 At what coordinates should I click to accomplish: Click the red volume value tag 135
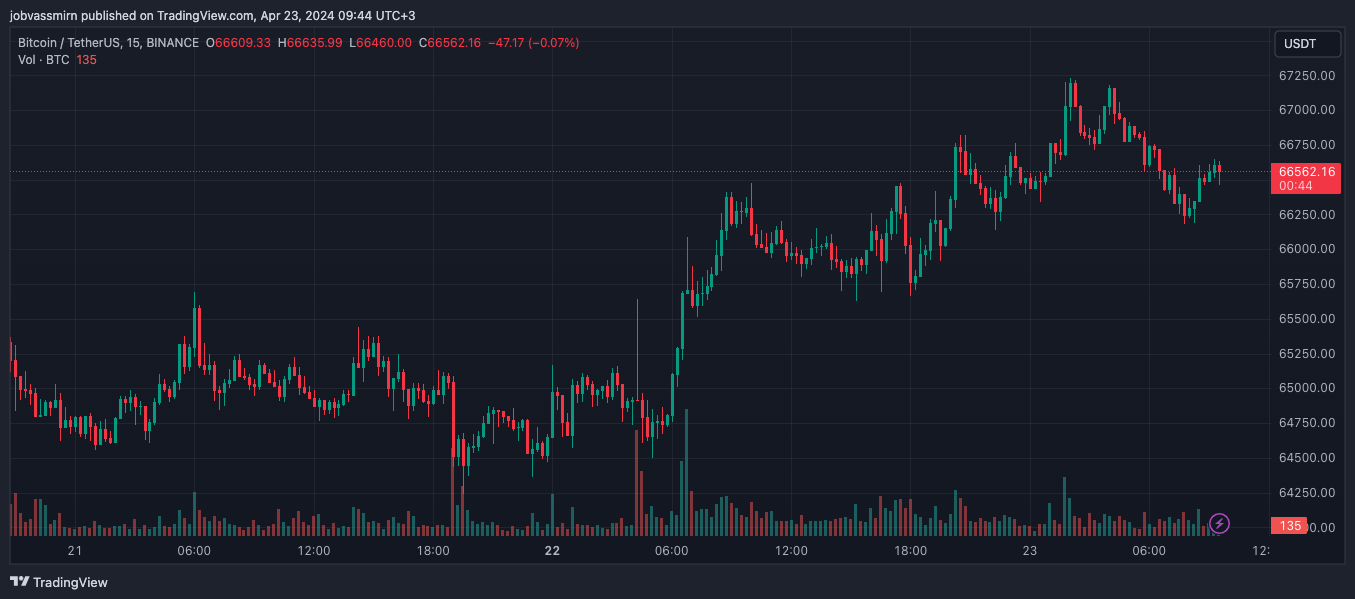[1290, 526]
